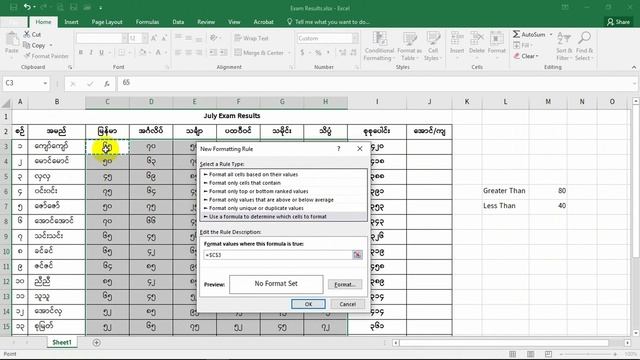Click the Clear eraser icon

517,56
